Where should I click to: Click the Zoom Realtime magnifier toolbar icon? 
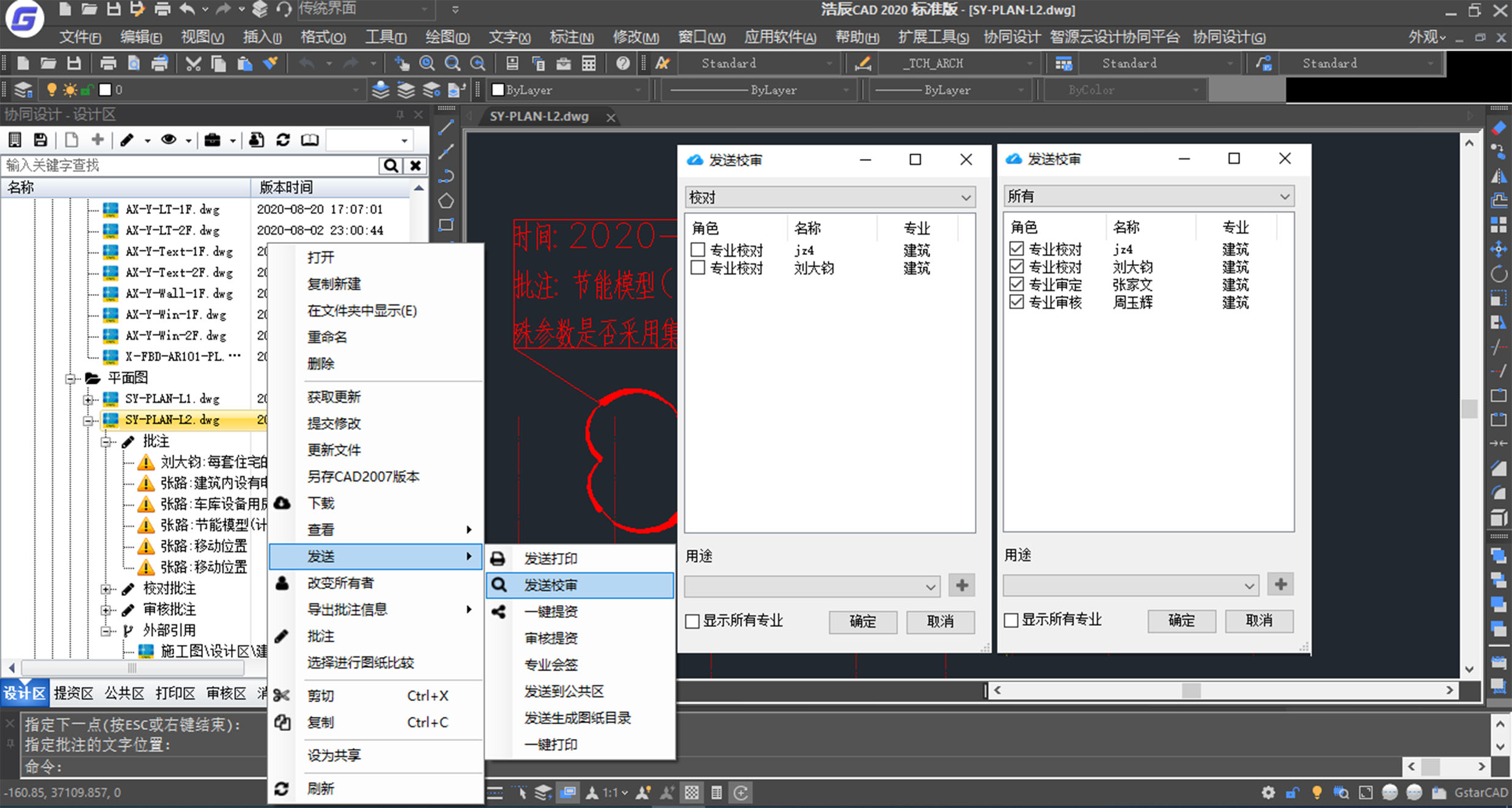[427, 63]
